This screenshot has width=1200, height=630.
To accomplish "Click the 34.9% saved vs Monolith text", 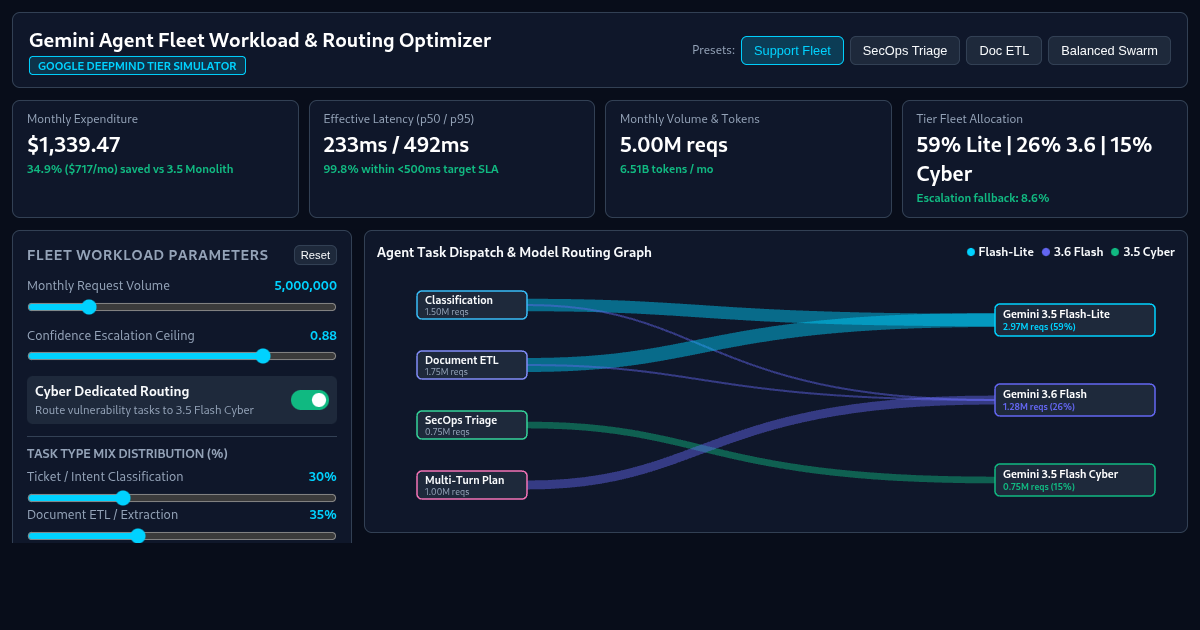I will 130,169.
